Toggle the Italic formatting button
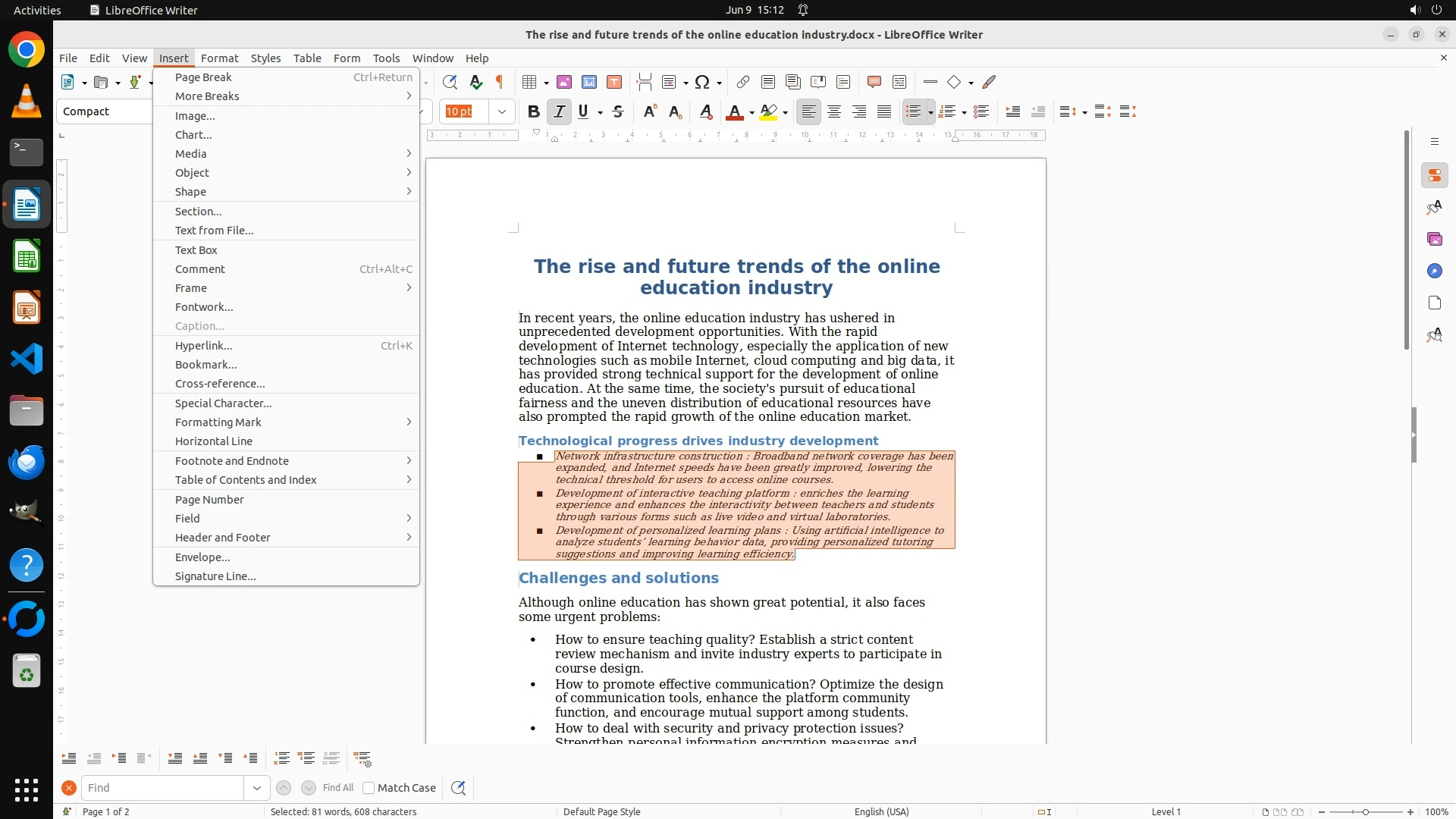 click(559, 111)
